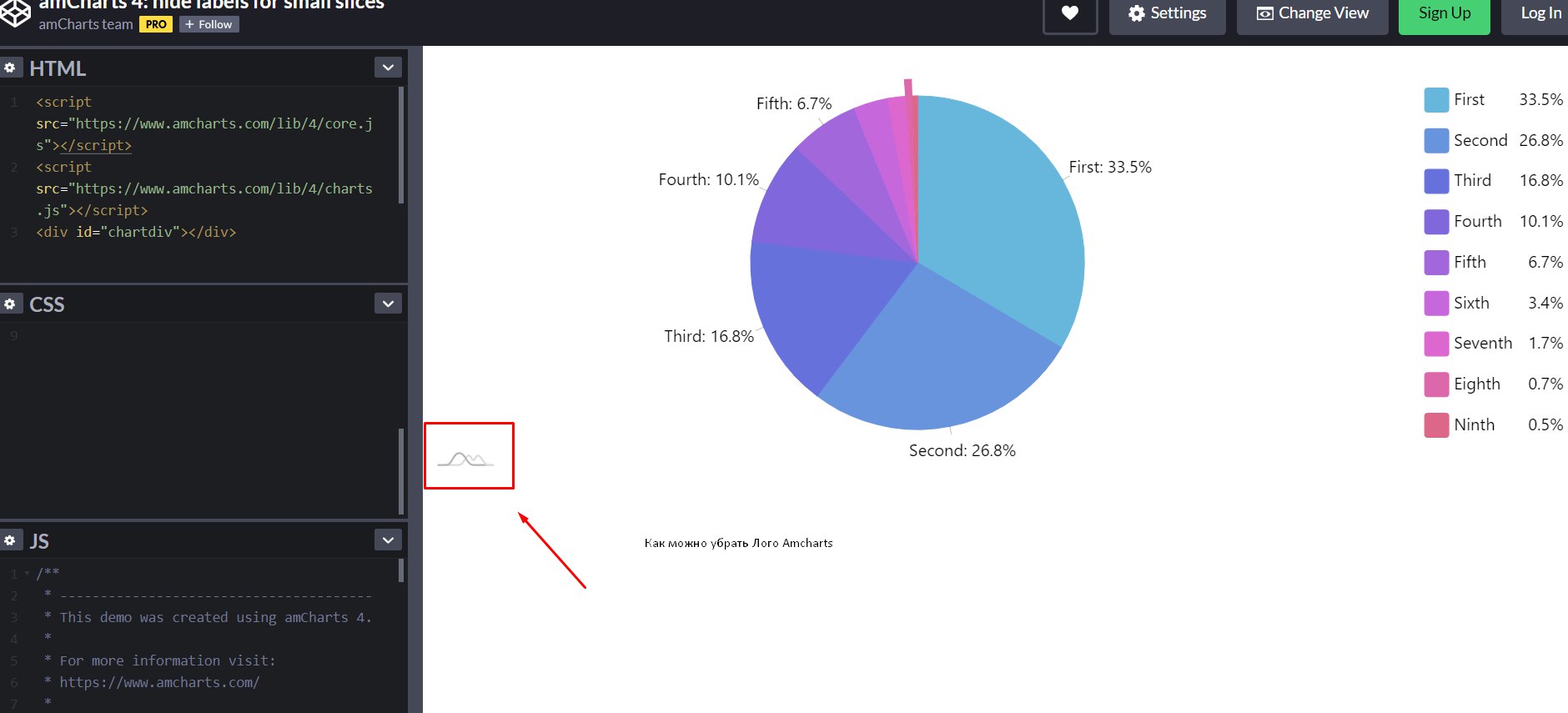
Task: Open Change View menu
Action: tap(1313, 13)
